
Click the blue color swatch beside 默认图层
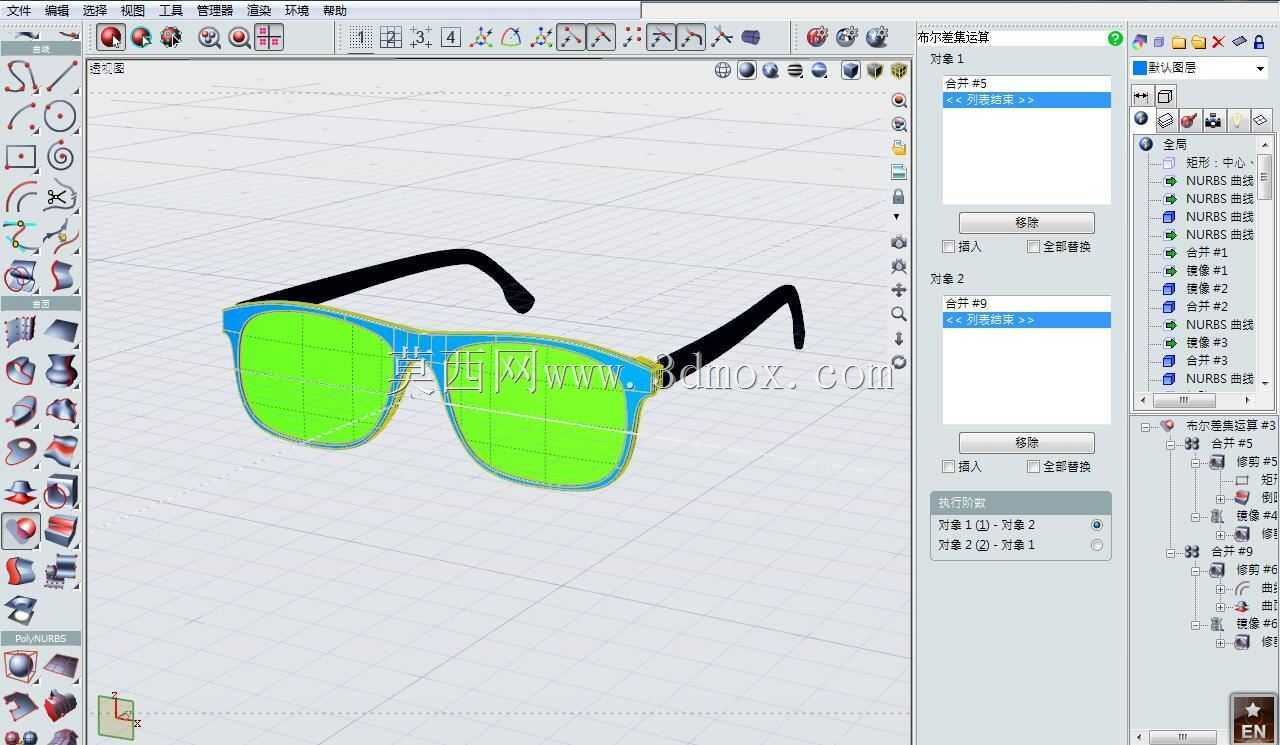1139,68
